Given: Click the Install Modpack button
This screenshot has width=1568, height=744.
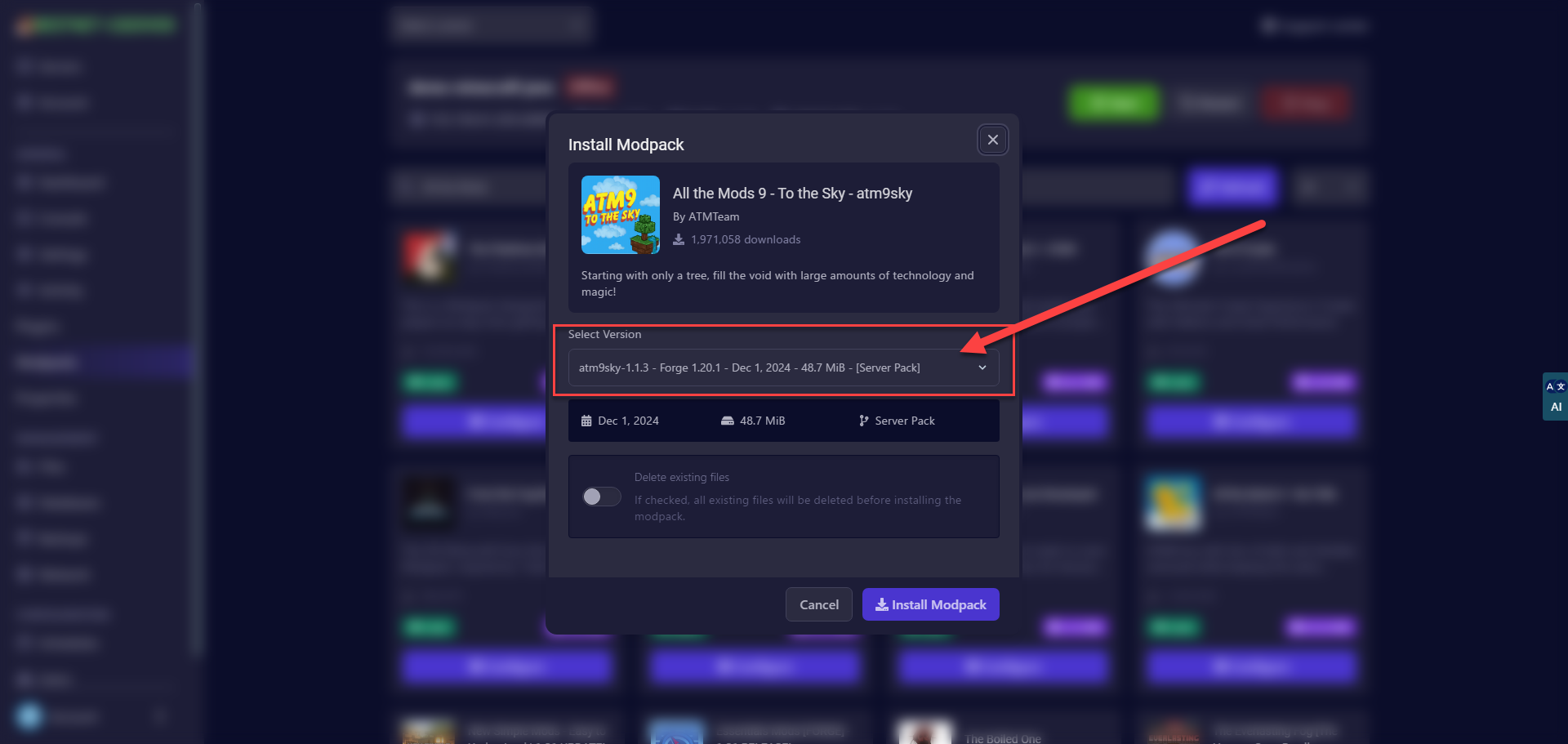Looking at the screenshot, I should (x=931, y=604).
